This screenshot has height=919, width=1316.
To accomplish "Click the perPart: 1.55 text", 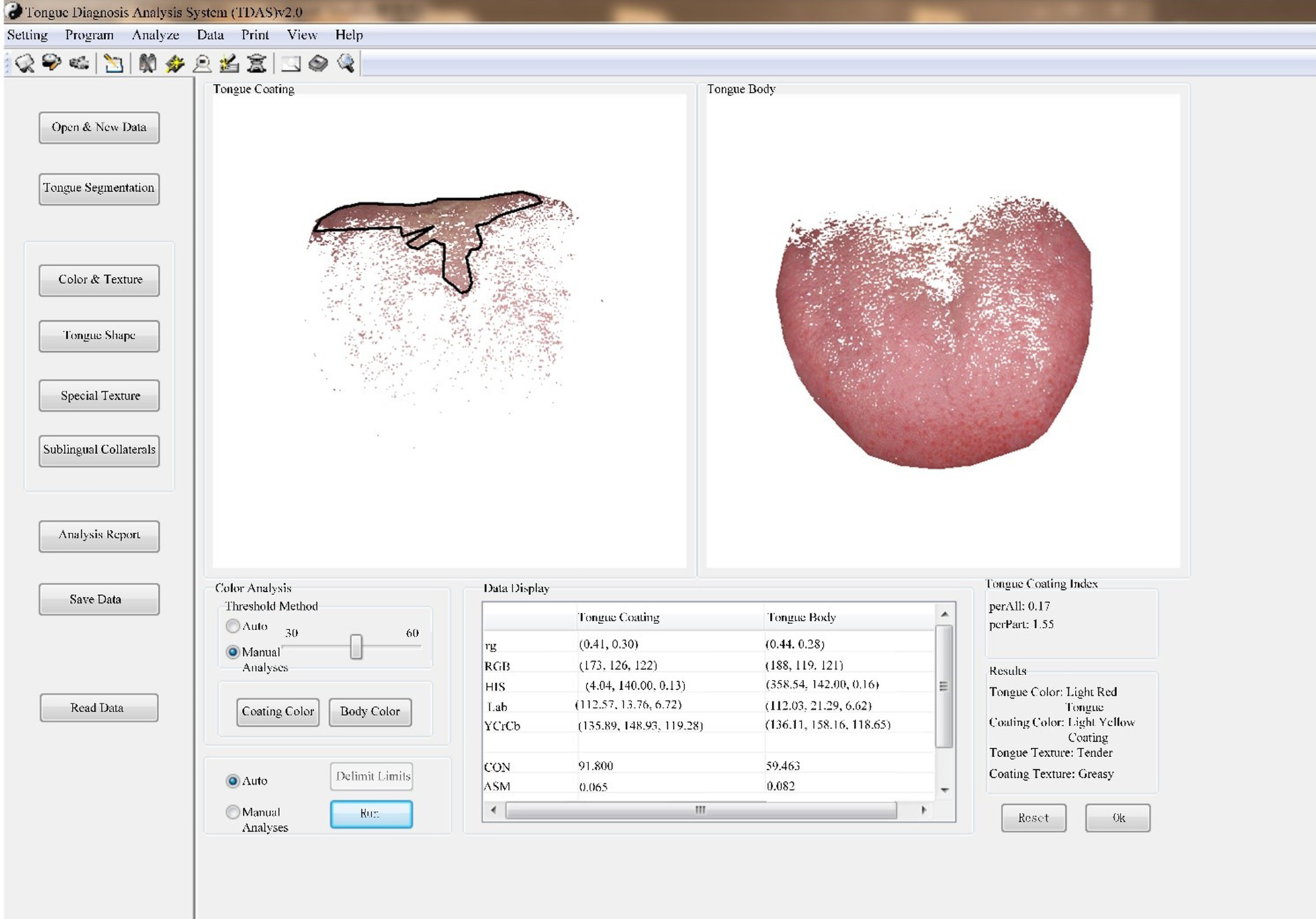I will pyautogui.click(x=1021, y=624).
